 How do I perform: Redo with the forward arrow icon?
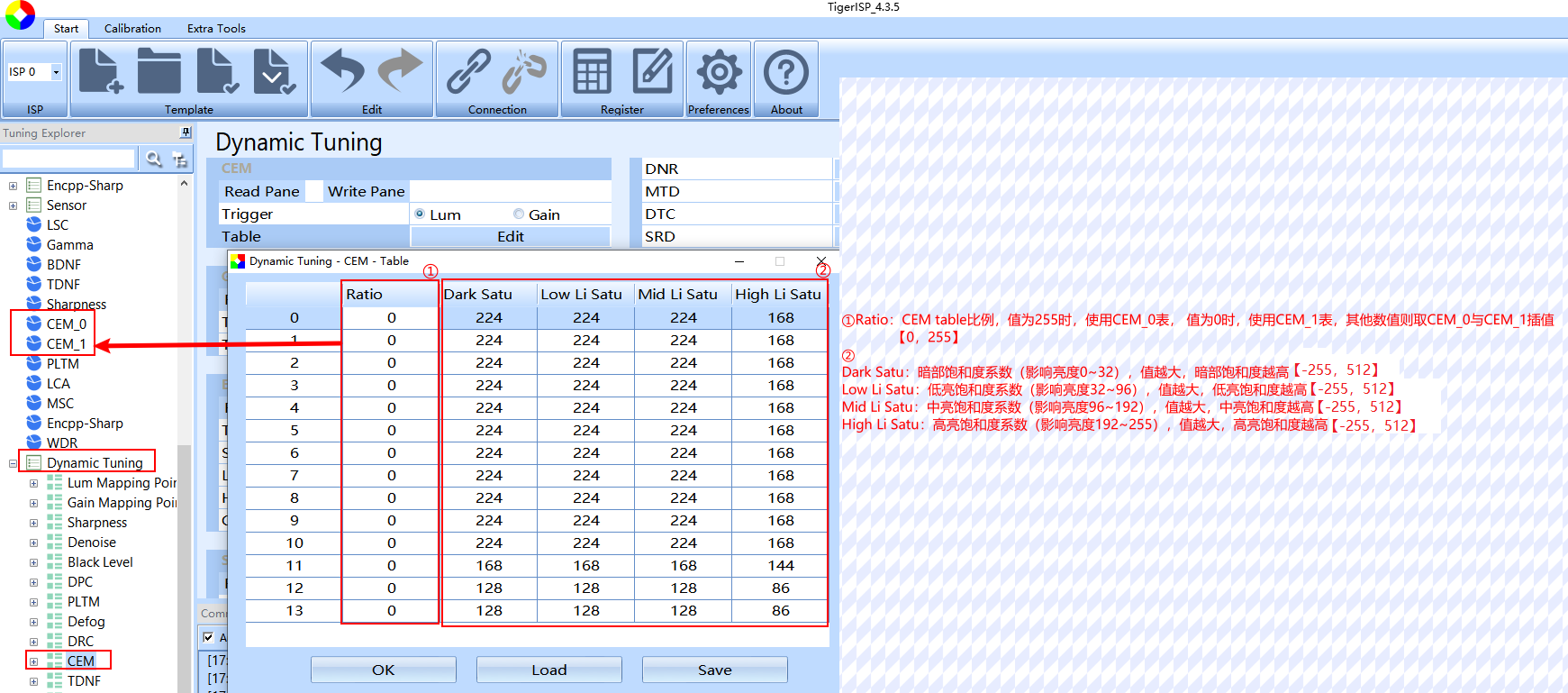tap(400, 71)
